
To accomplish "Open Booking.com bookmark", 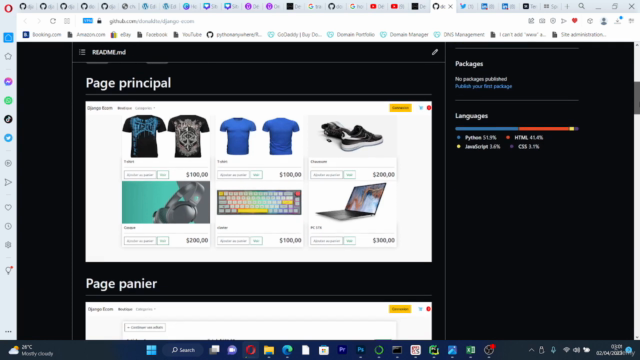I will pyautogui.click(x=42, y=35).
